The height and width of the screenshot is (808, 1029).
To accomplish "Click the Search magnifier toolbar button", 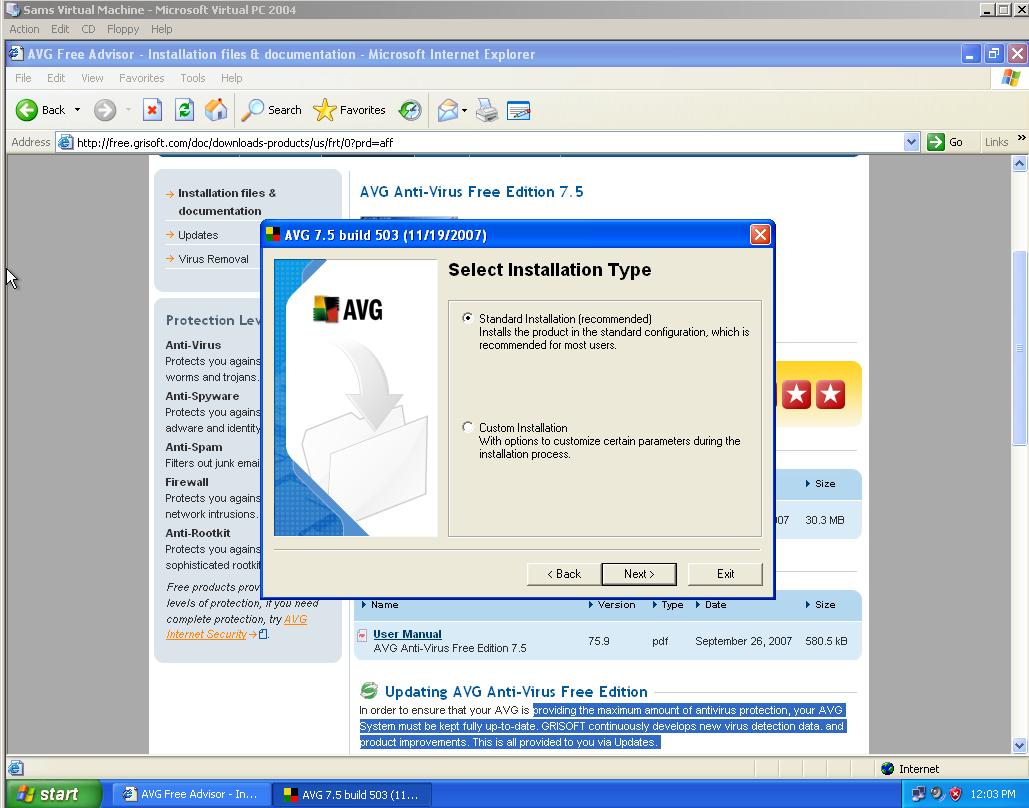I will point(271,110).
